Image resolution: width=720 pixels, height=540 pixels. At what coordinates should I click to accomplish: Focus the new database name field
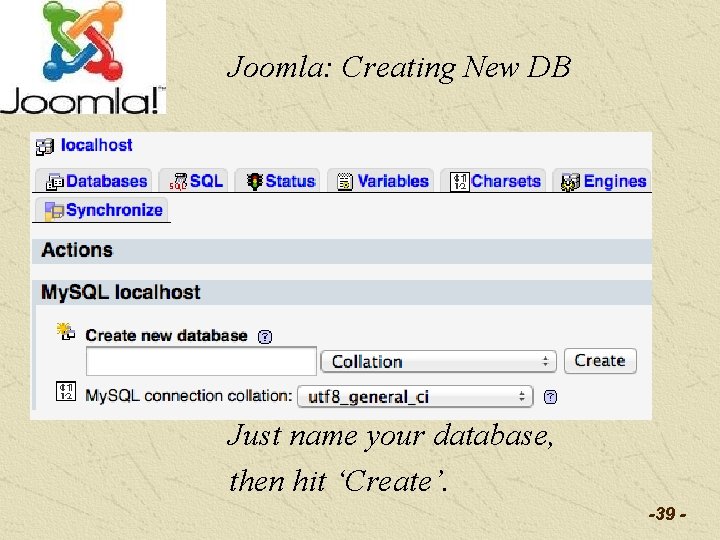point(201,361)
